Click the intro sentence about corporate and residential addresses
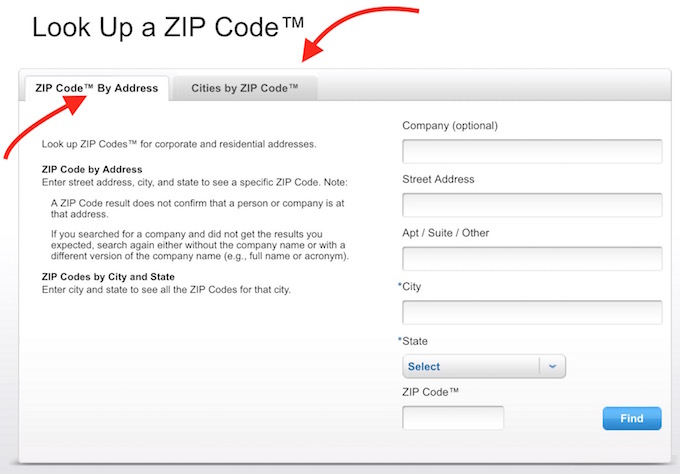Viewport: 680px width, 474px height. tap(179, 144)
